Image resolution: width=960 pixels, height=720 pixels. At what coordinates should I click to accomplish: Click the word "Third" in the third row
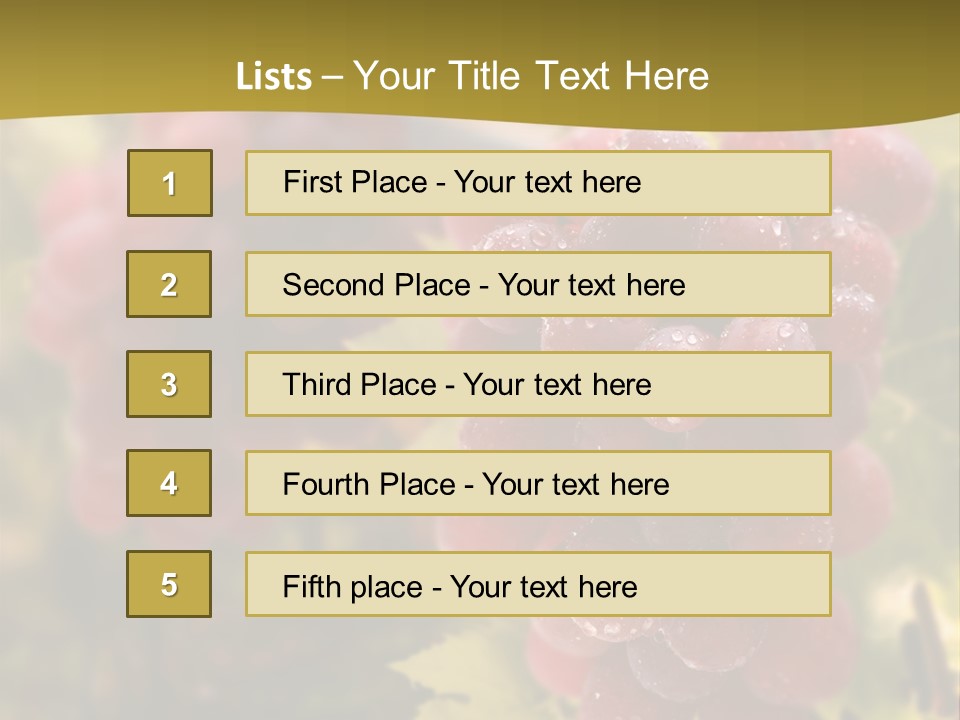coord(317,385)
